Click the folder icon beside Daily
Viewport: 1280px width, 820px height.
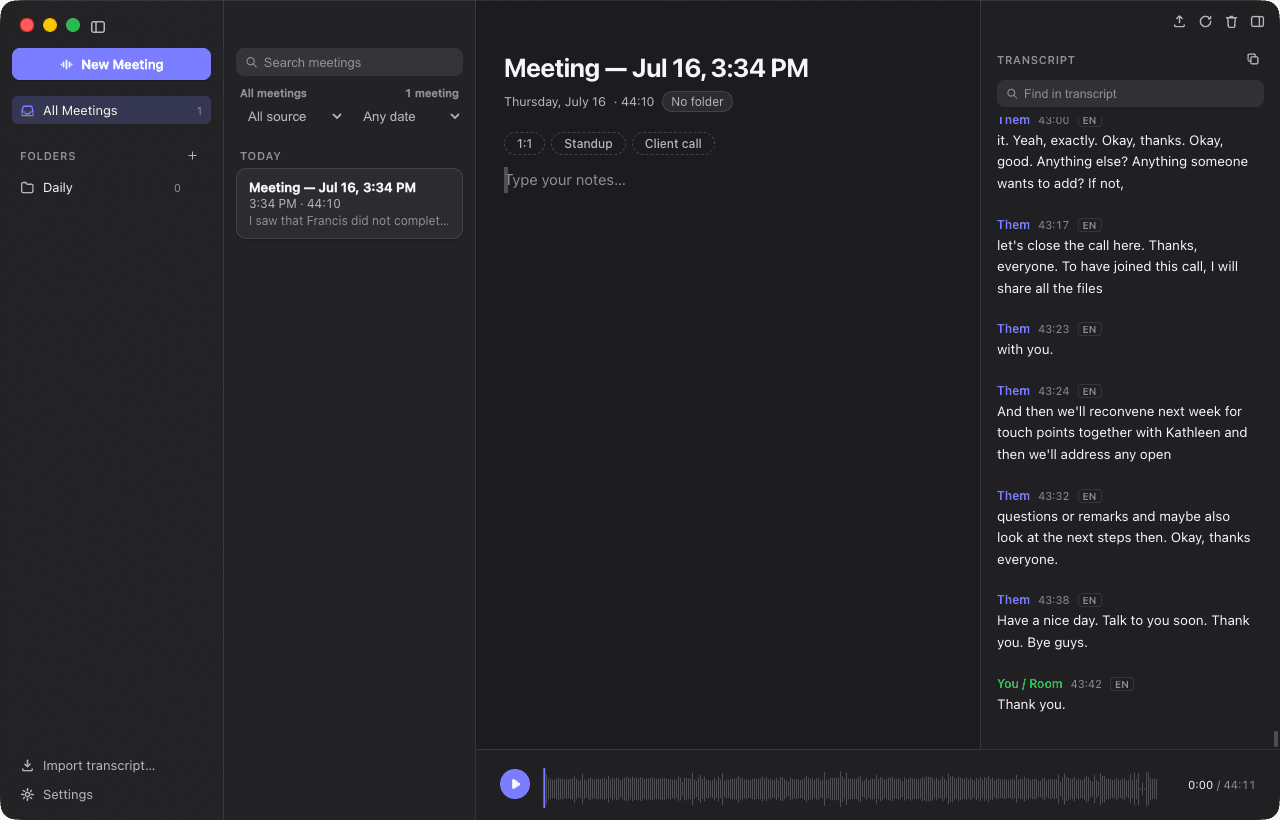(28, 188)
